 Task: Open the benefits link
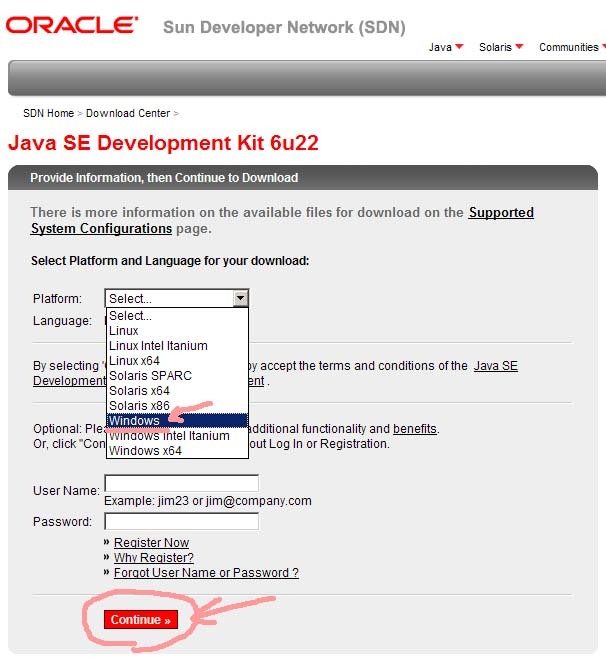coord(415,429)
